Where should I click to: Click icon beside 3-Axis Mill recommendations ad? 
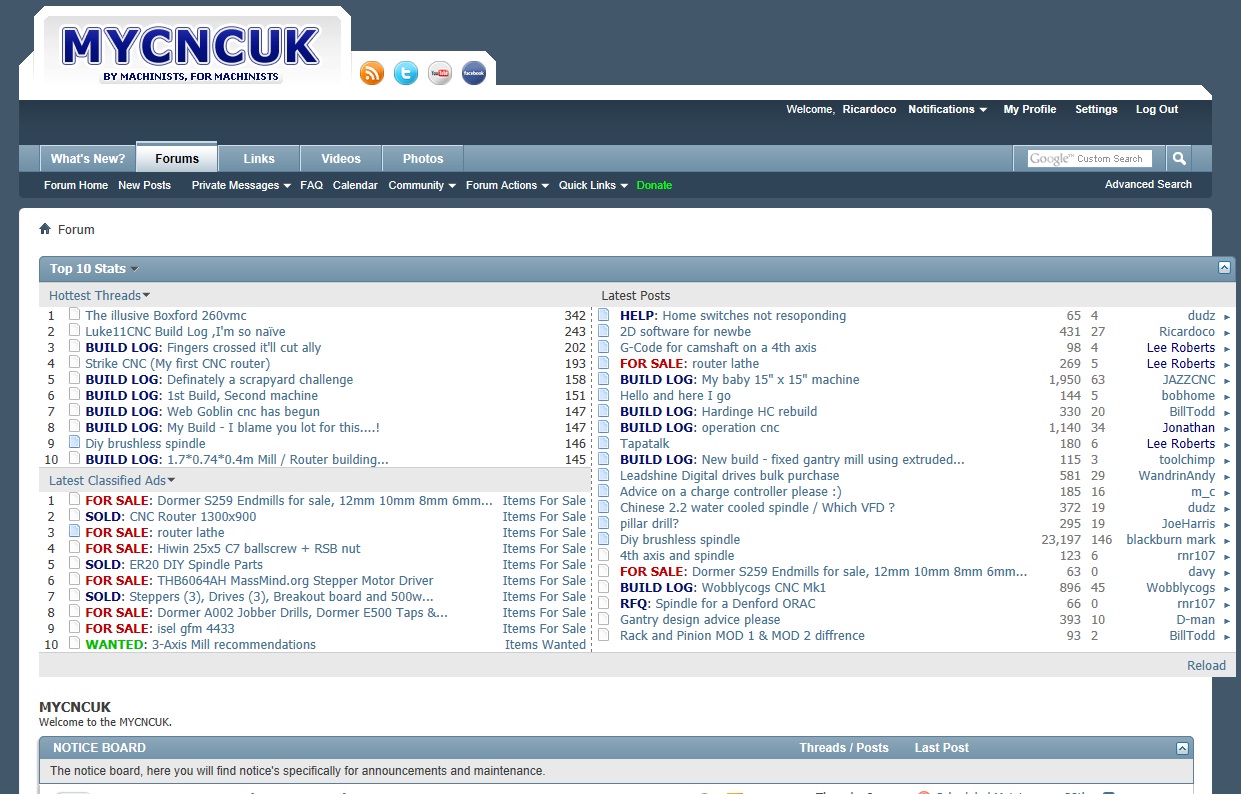(x=74, y=644)
